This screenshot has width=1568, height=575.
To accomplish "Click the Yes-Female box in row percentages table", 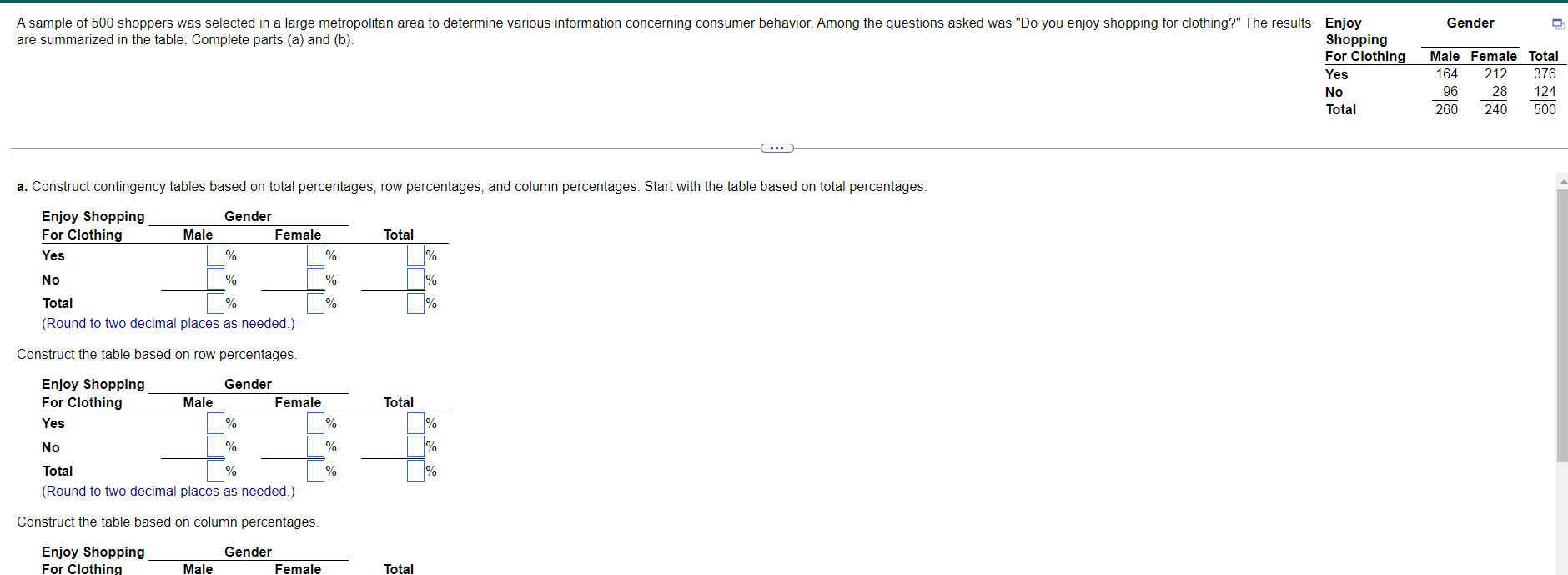I will pos(314,423).
